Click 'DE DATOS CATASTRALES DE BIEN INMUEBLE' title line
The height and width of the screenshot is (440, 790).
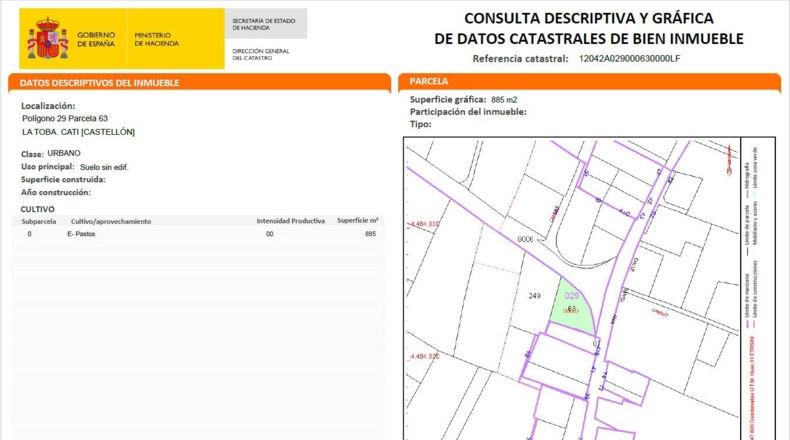(588, 39)
